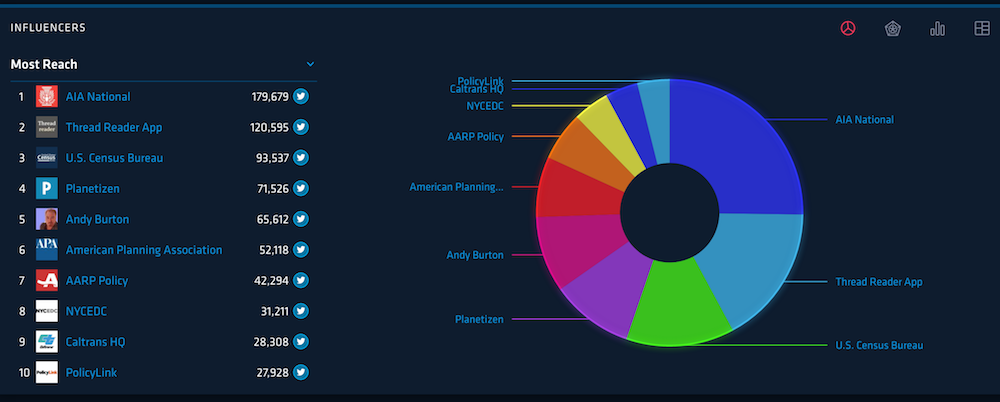This screenshot has height=402, width=1000.
Task: Open the NYCEDC link in list
Action: (86, 311)
